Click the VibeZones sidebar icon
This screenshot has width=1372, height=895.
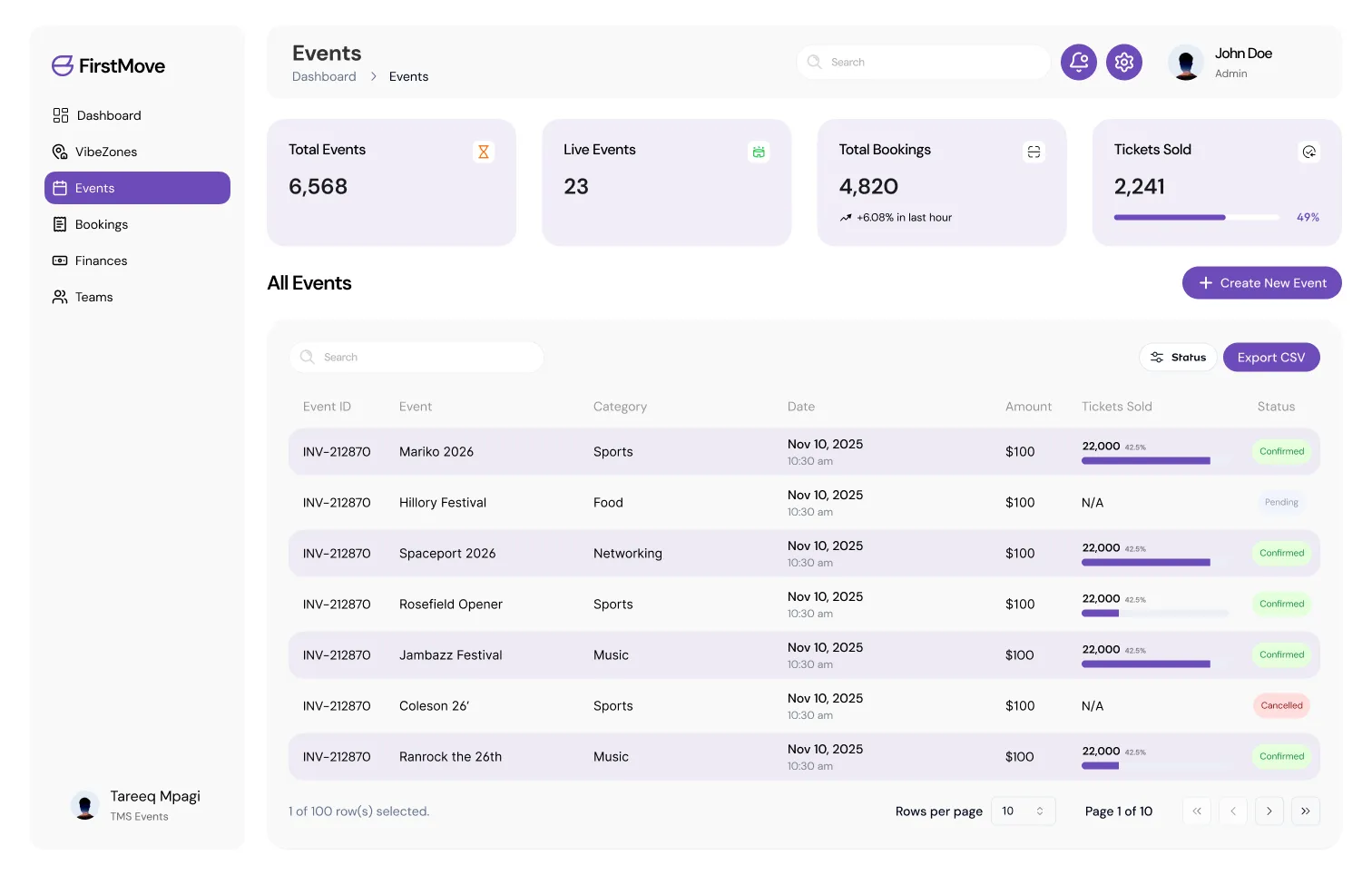pos(60,152)
